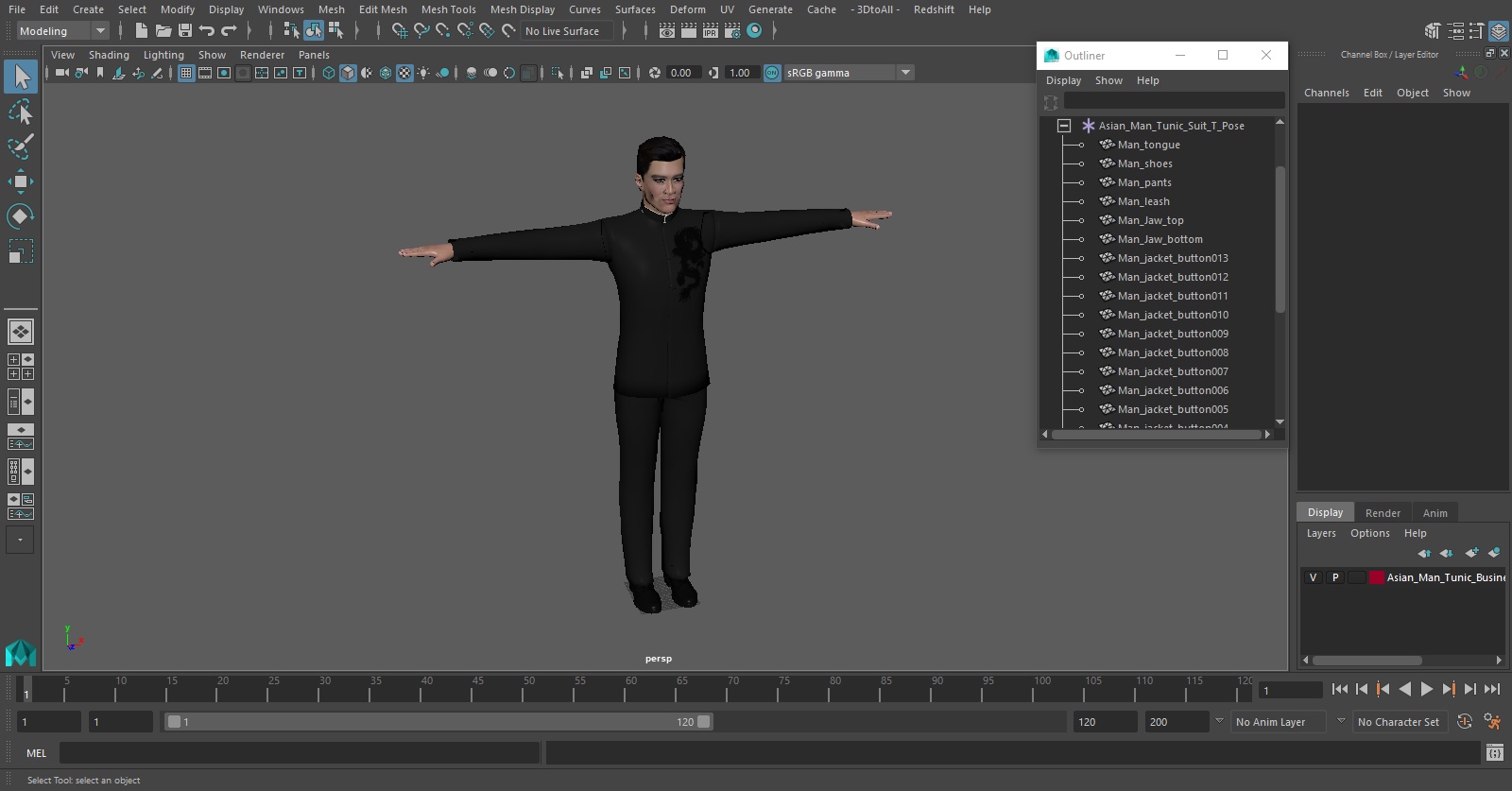Click Outliner vertical scrollbar
This screenshot has width=1512, height=791.
pos(1280,239)
